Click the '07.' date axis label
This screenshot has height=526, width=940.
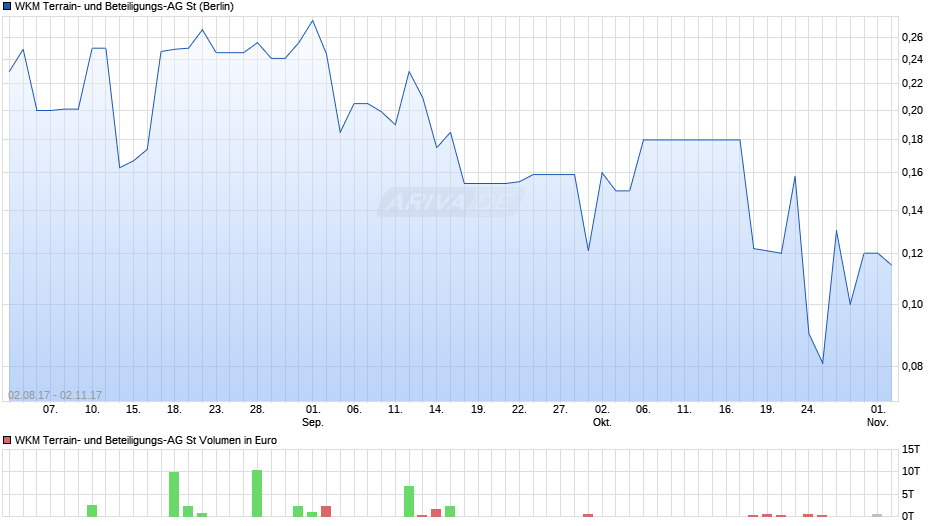pyautogui.click(x=50, y=410)
